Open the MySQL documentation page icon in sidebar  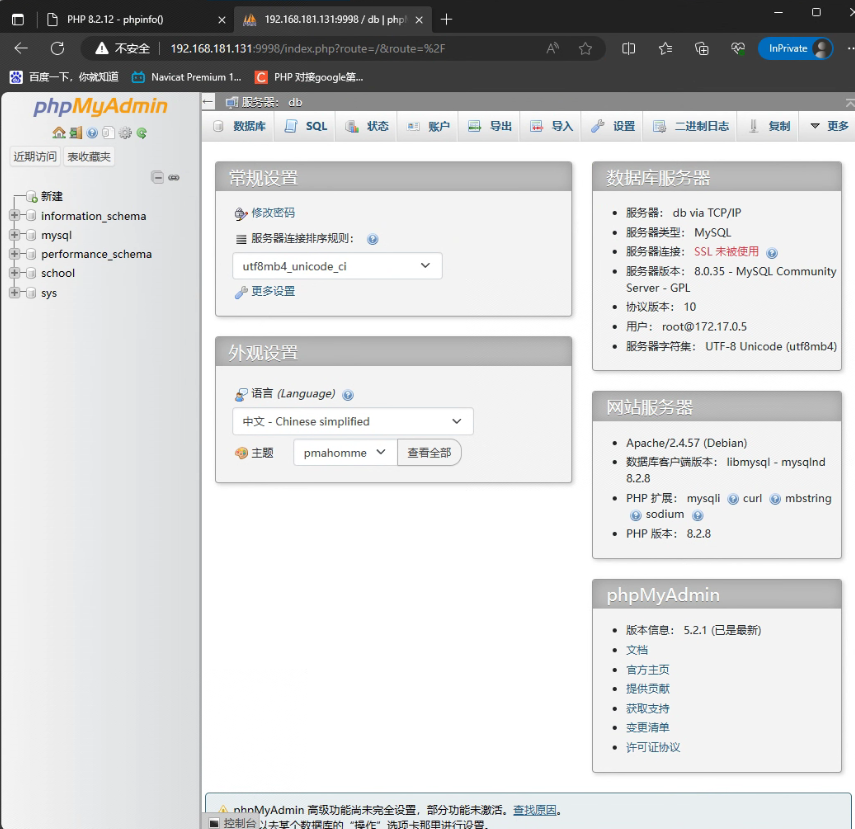tap(108, 133)
